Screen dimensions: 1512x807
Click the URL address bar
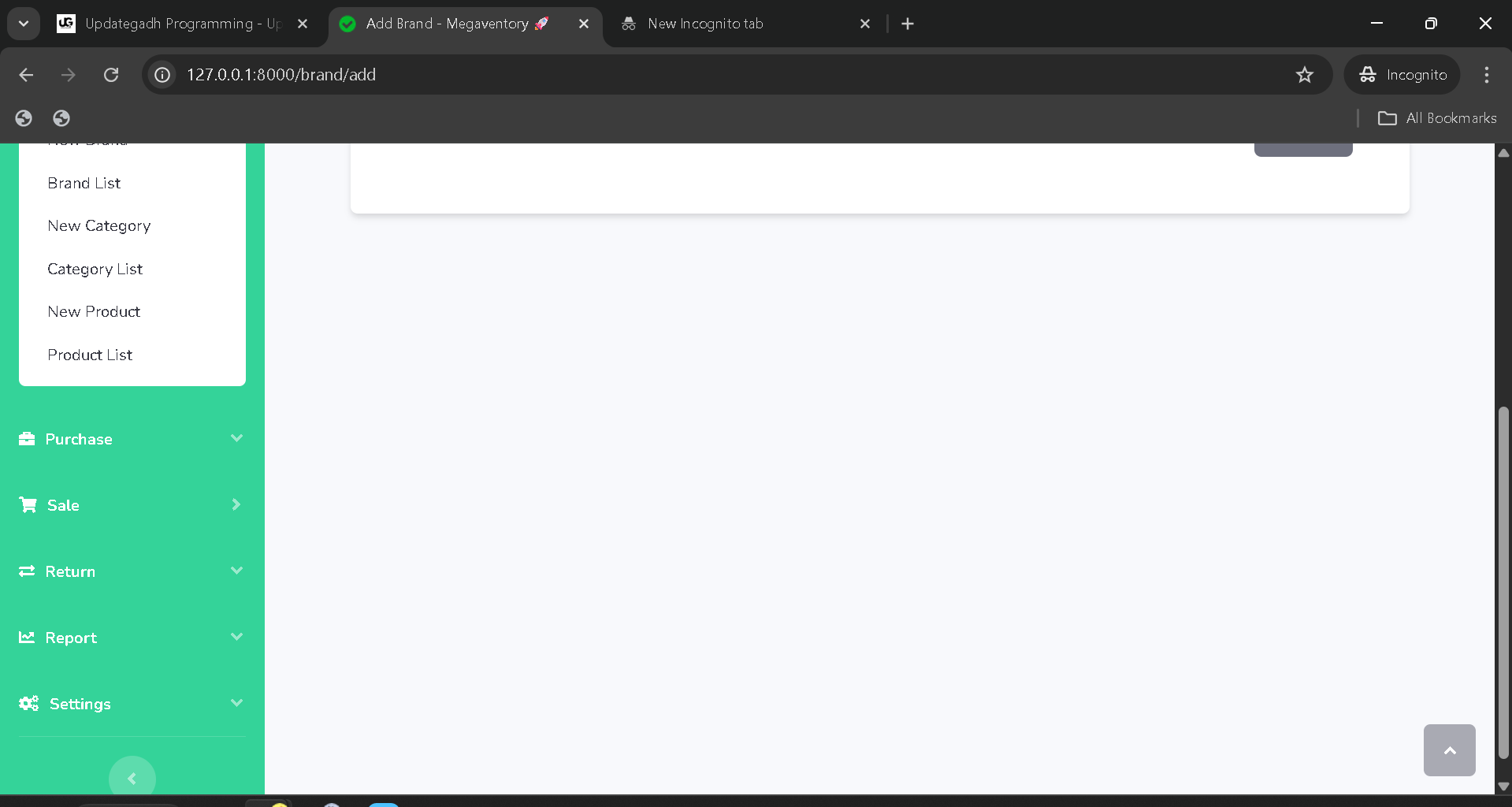pyautogui.click(x=709, y=75)
